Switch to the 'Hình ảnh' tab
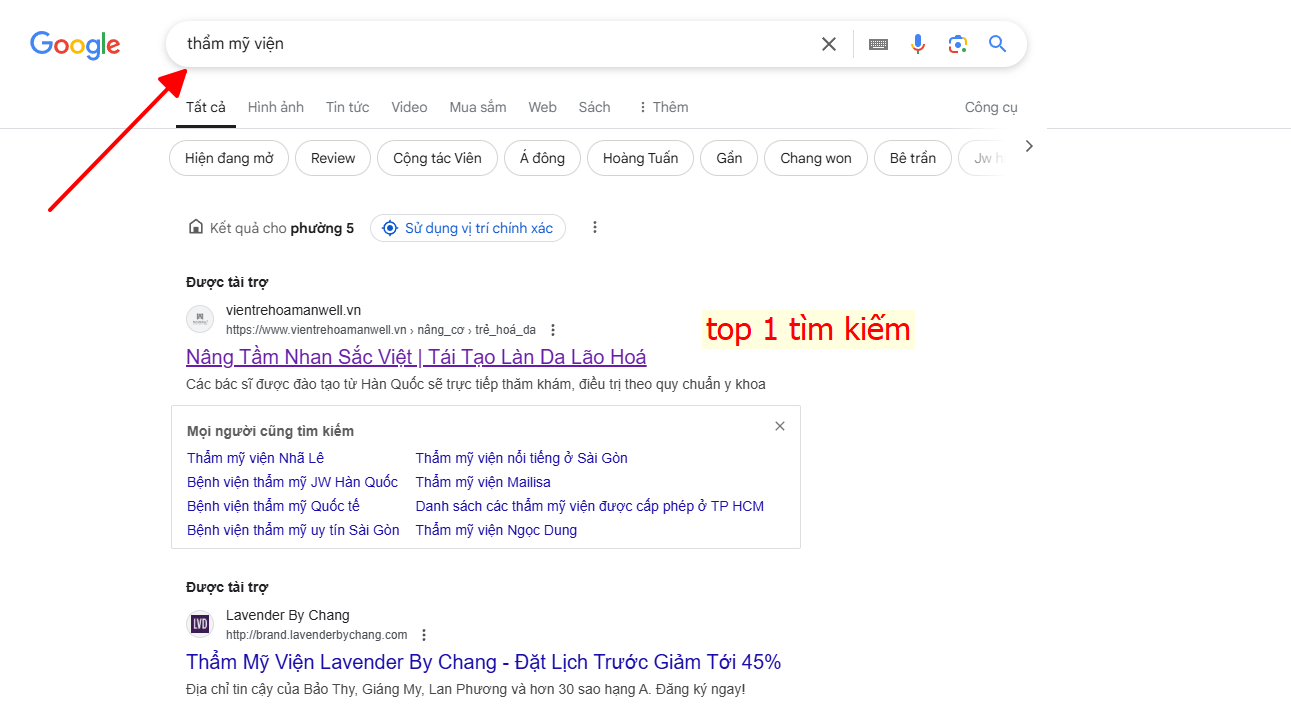 [x=276, y=107]
